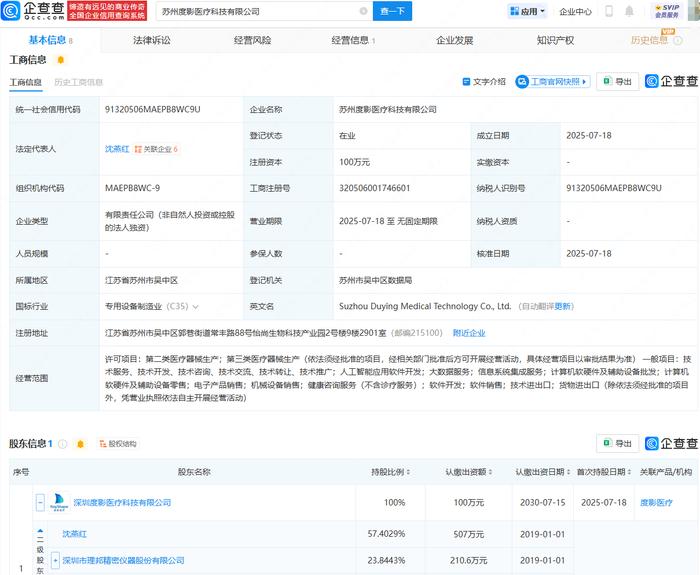Open the SVIP member service icon
The height and width of the screenshot is (575, 700).
click(x=667, y=11)
